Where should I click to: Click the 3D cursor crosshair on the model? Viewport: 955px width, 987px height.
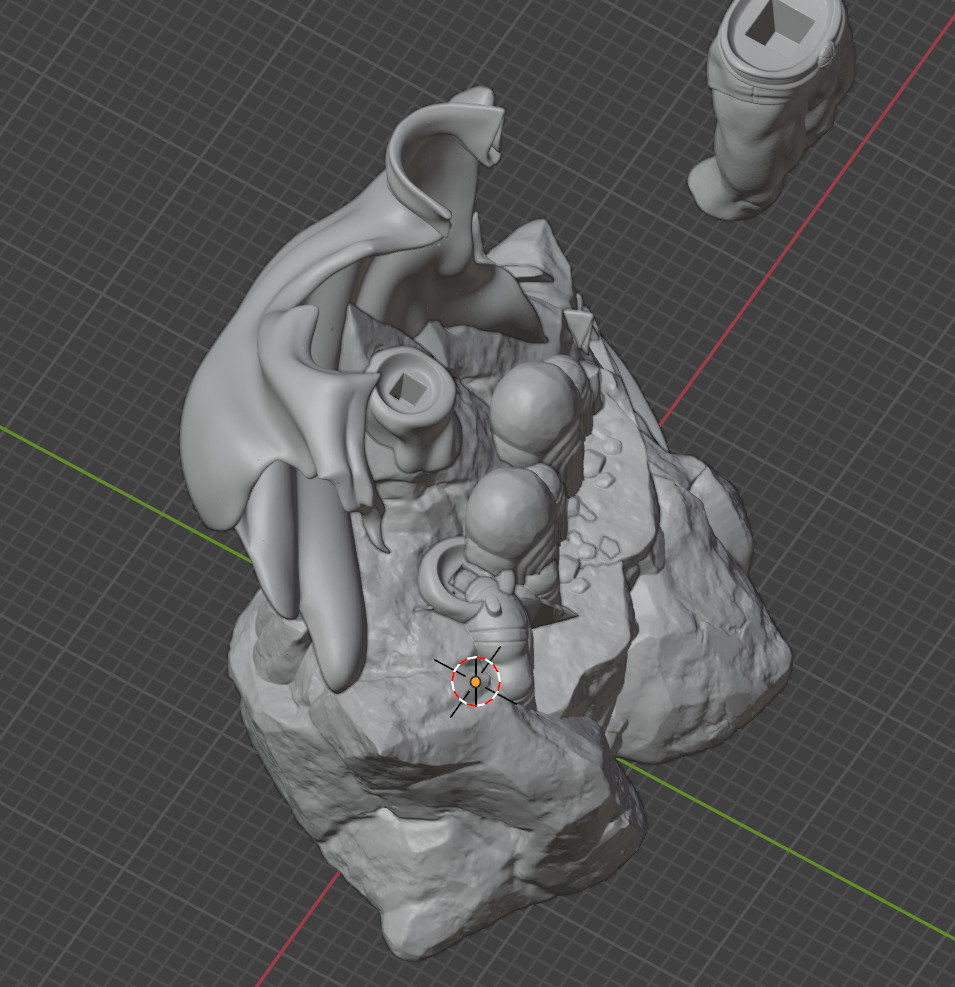[476, 681]
